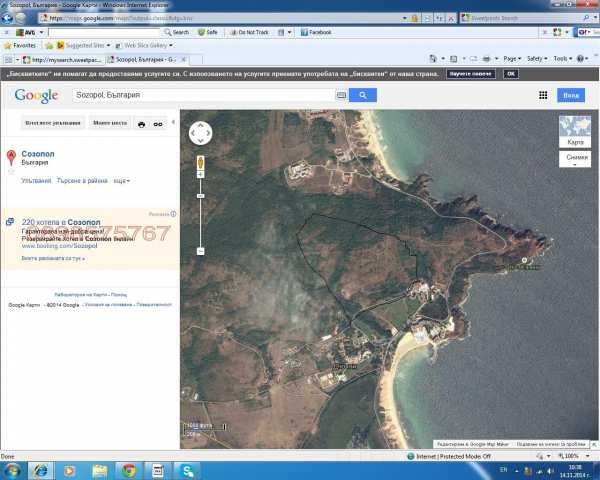Open the Google apps grid icon
The height and width of the screenshot is (480, 600).
click(x=543, y=95)
